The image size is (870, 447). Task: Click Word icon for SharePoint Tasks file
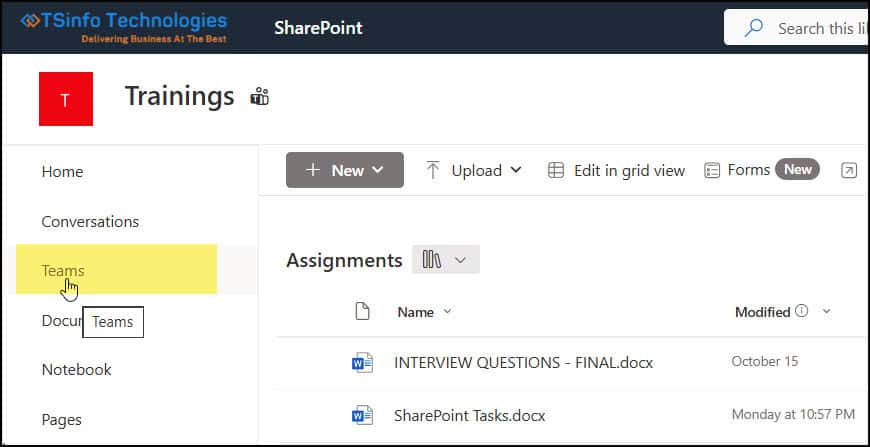coord(362,415)
